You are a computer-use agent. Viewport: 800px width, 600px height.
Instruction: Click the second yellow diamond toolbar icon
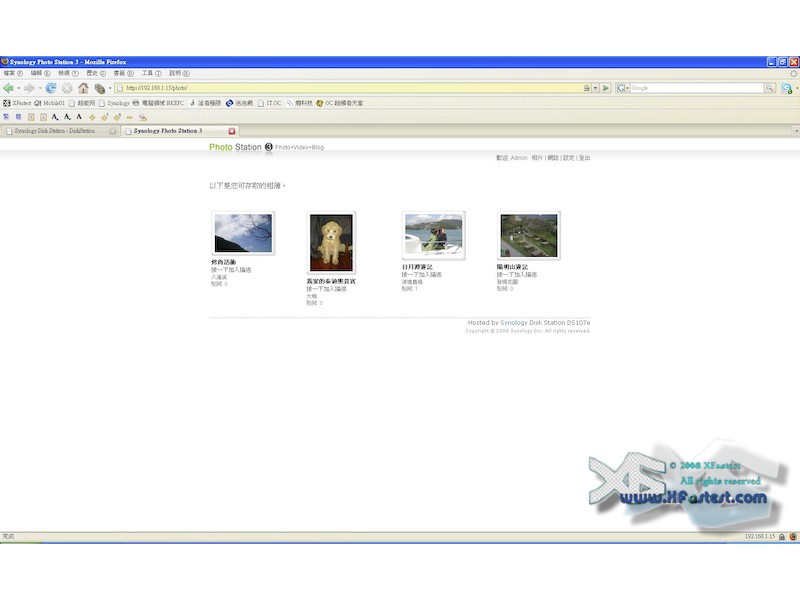point(105,117)
